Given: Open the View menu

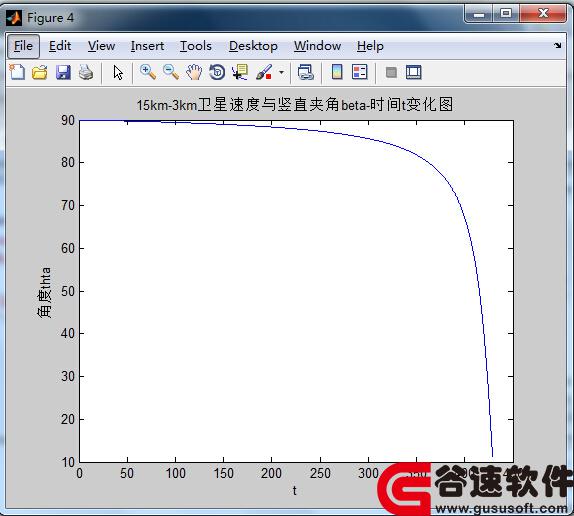Looking at the screenshot, I should pyautogui.click(x=101, y=46).
